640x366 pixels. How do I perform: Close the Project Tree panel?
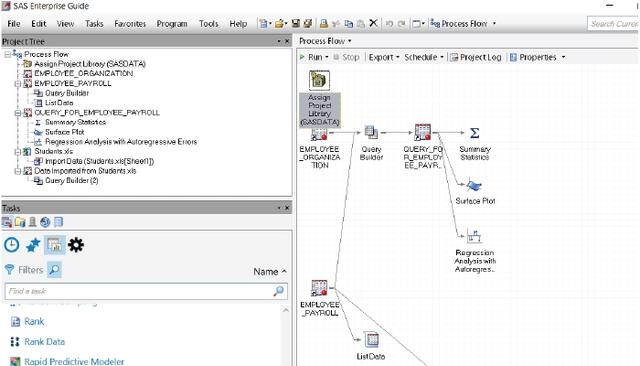pos(287,41)
